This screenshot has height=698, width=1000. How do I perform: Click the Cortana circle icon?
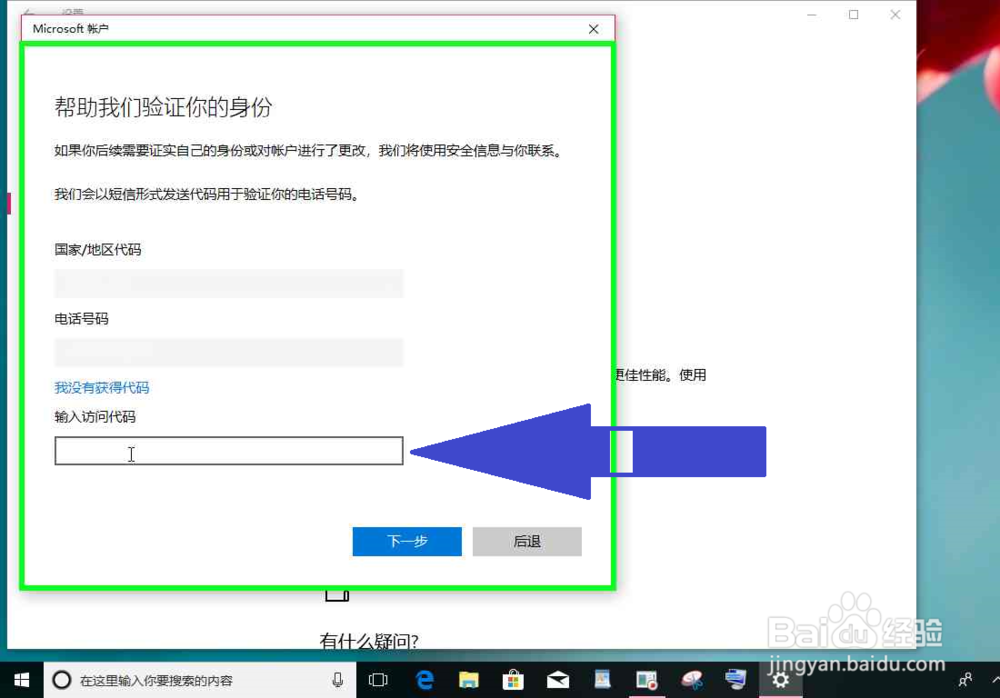pyautogui.click(x=62, y=680)
